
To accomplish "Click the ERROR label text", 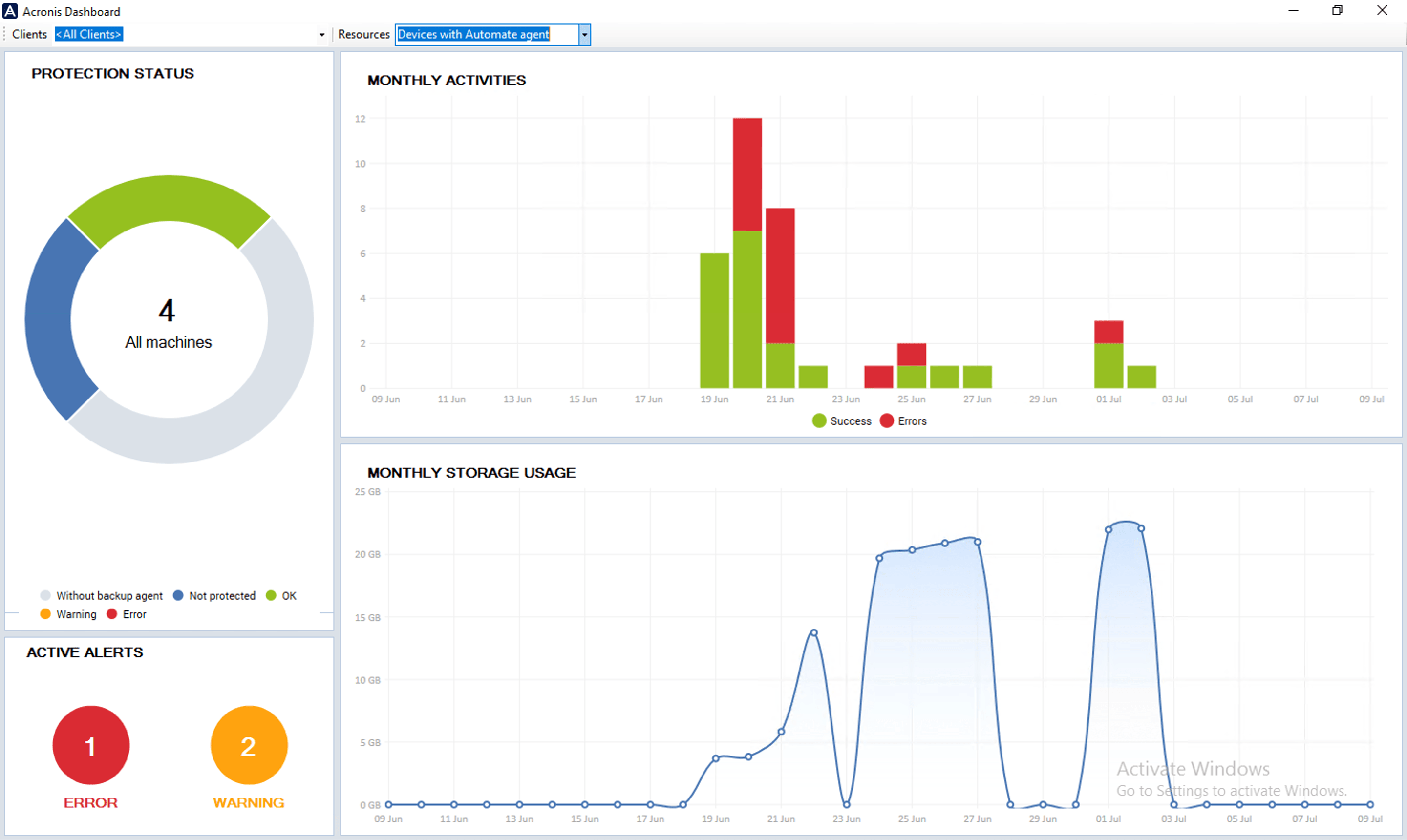I will [90, 802].
